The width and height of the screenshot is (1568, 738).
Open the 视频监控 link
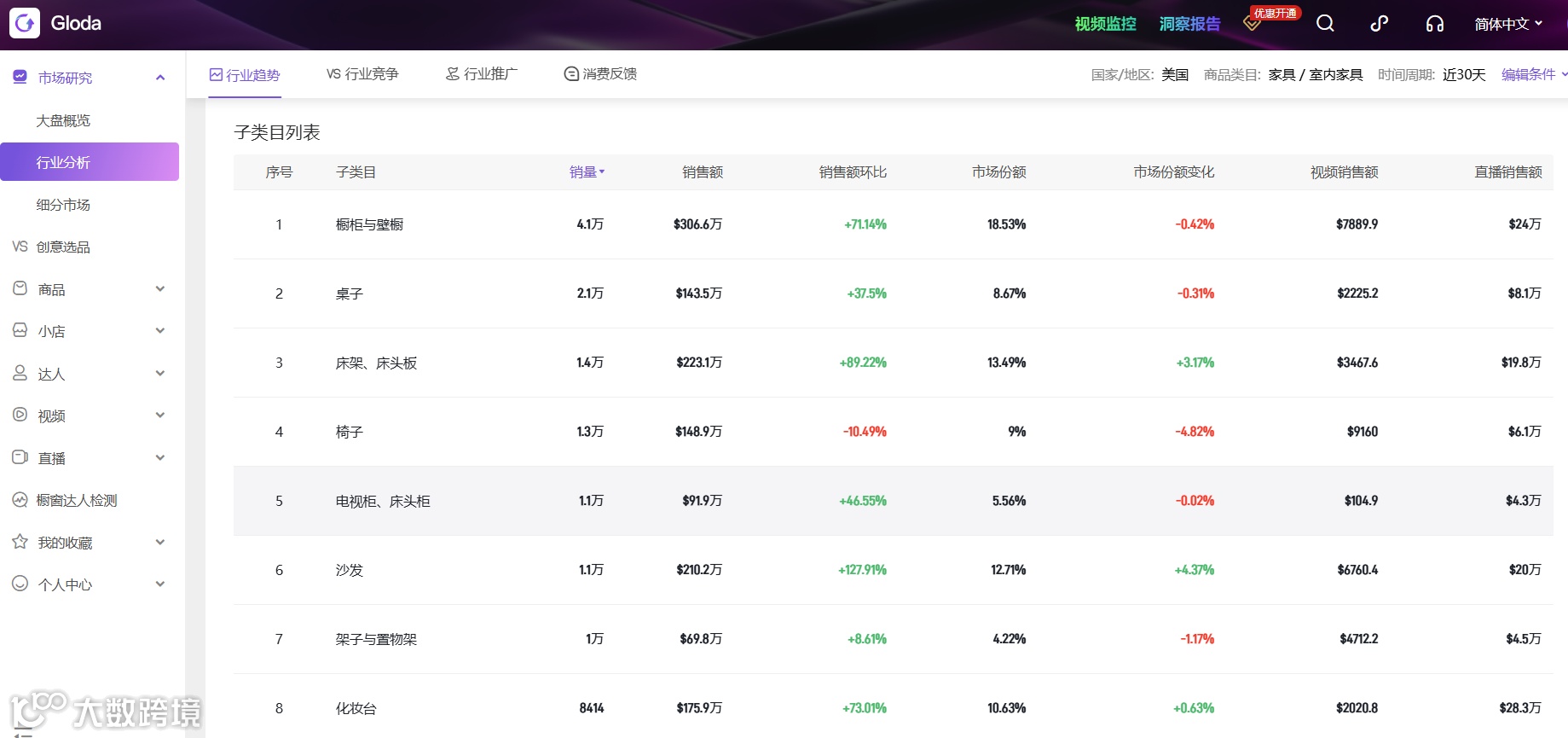[1105, 24]
